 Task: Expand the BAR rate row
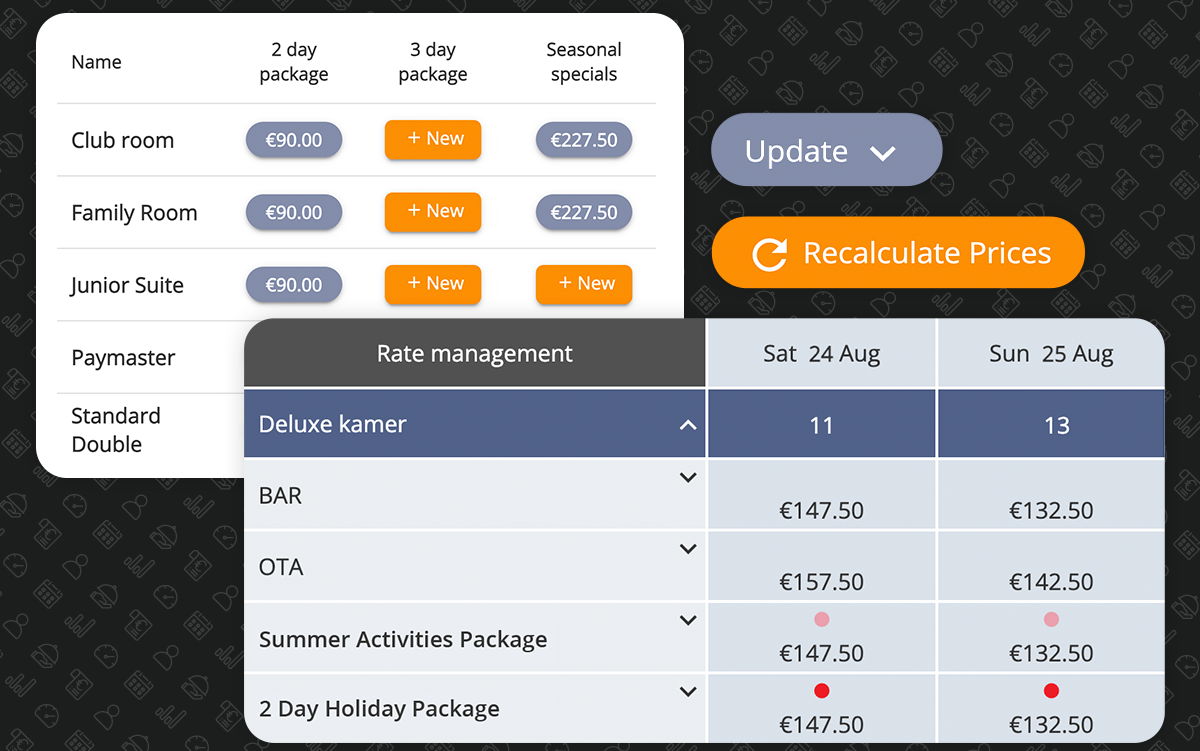pyautogui.click(x=688, y=478)
